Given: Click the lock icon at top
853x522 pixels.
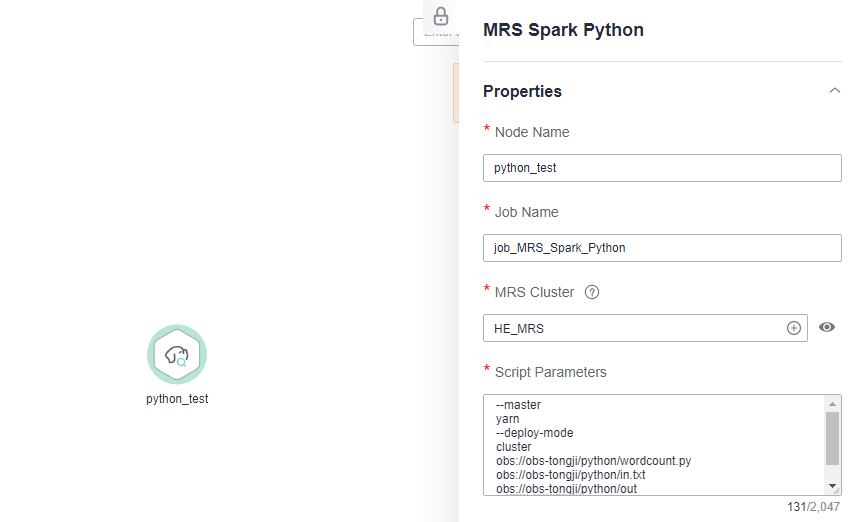Looking at the screenshot, I should point(441,16).
